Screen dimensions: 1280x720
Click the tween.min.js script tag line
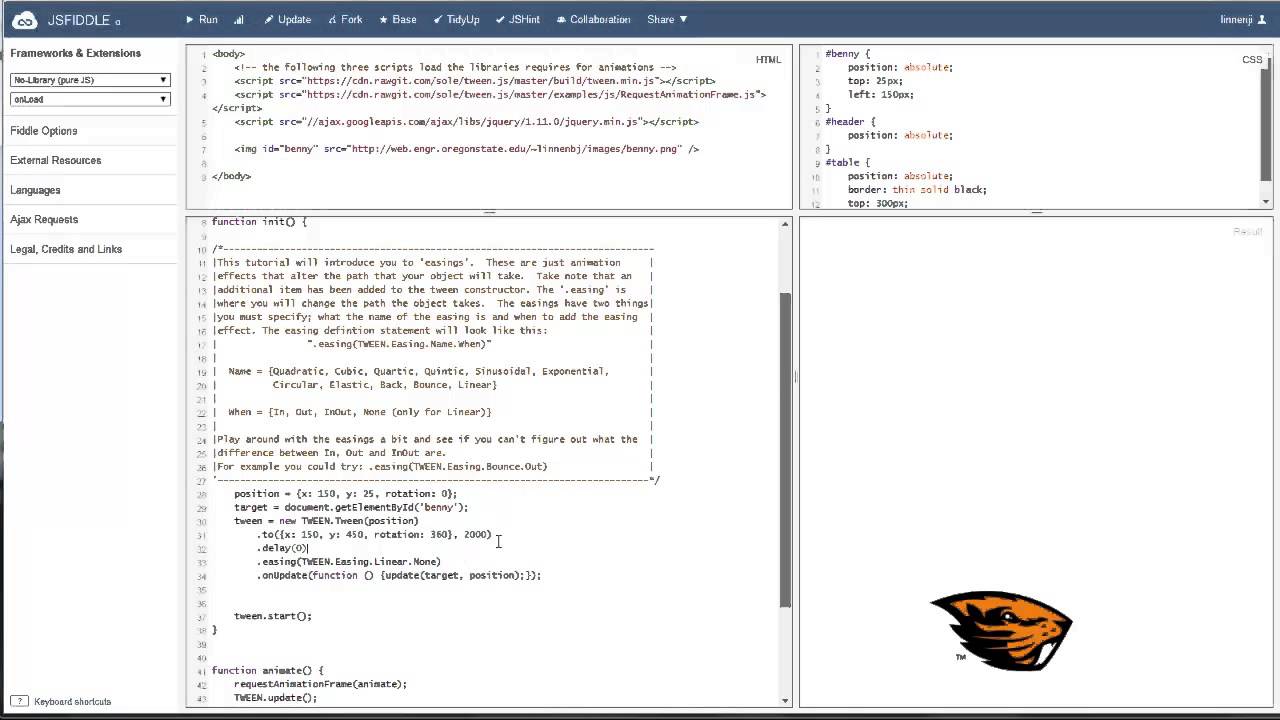475,81
